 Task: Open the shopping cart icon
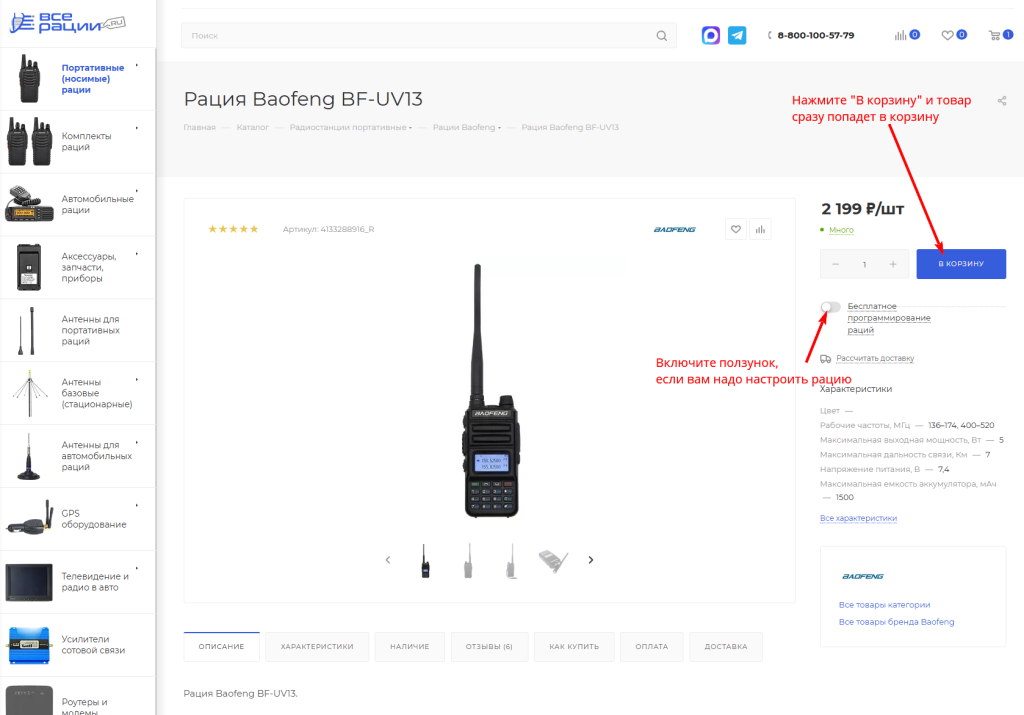tap(995, 35)
